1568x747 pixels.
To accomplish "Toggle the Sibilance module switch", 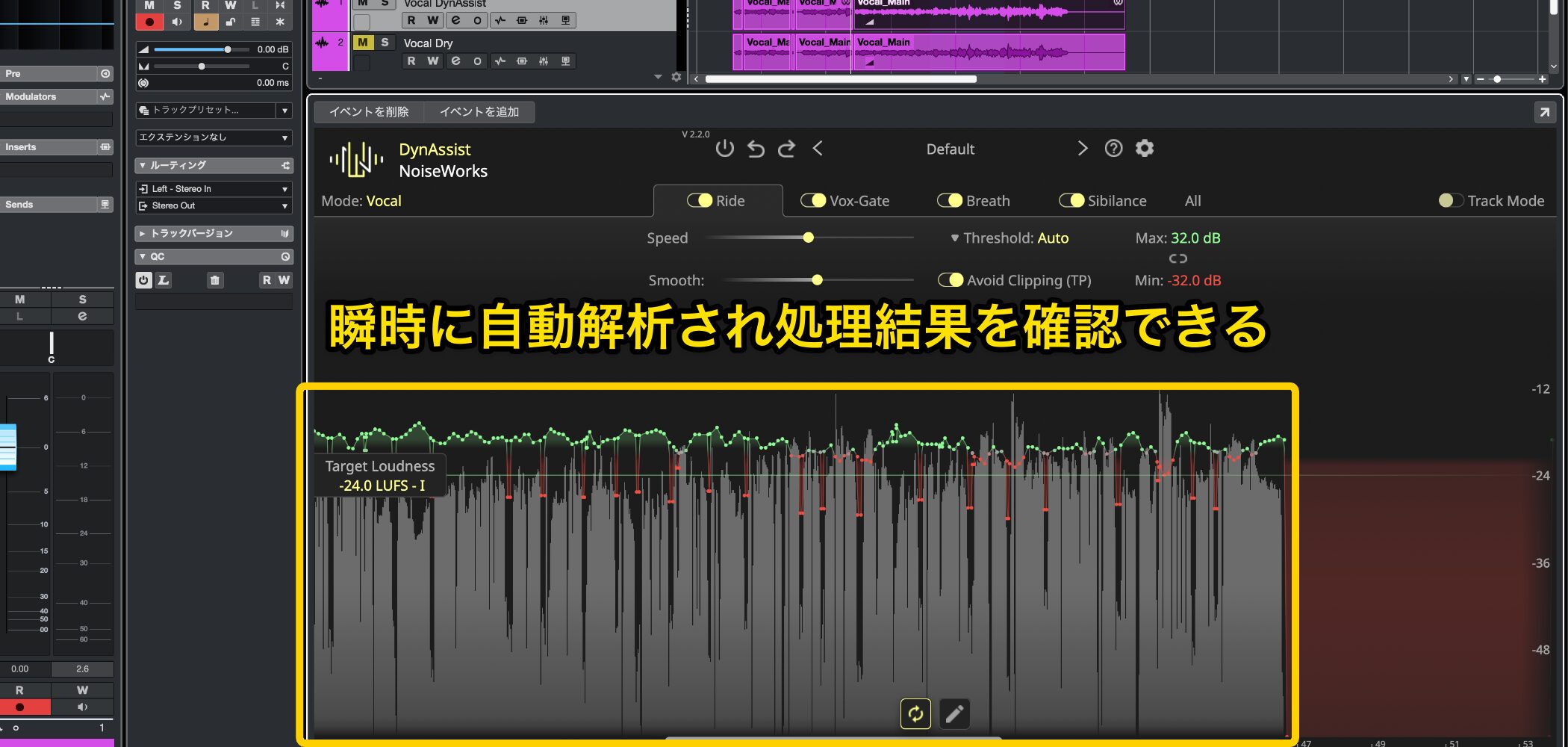I will pyautogui.click(x=1071, y=200).
